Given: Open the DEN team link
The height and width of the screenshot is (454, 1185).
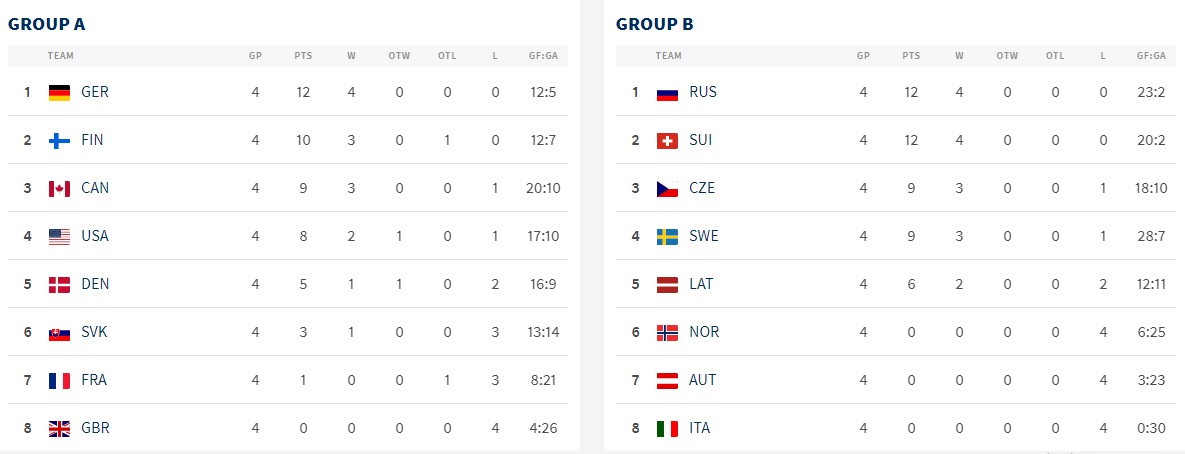Looking at the screenshot, I should [95, 284].
